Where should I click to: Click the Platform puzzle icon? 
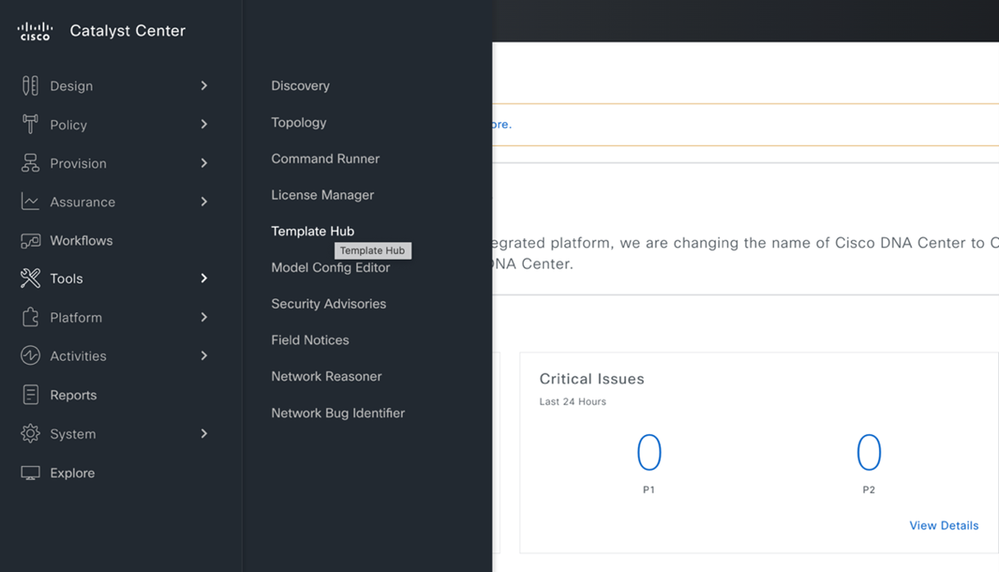click(30, 317)
